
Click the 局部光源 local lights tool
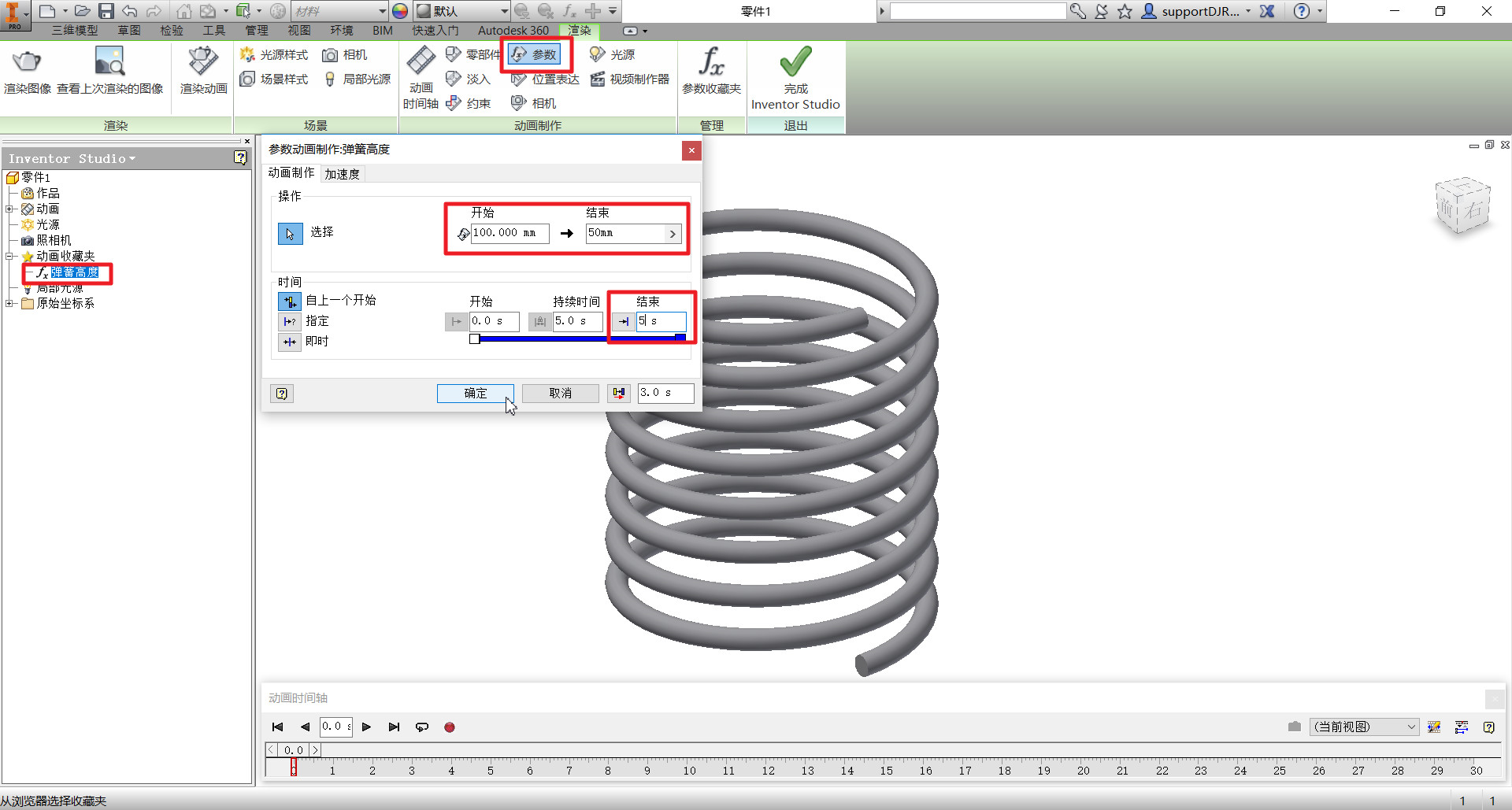(357, 79)
